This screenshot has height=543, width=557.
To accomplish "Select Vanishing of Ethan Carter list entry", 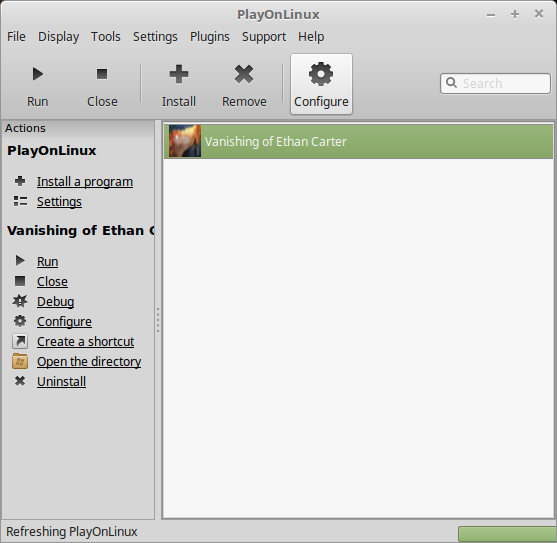I will [x=358, y=141].
